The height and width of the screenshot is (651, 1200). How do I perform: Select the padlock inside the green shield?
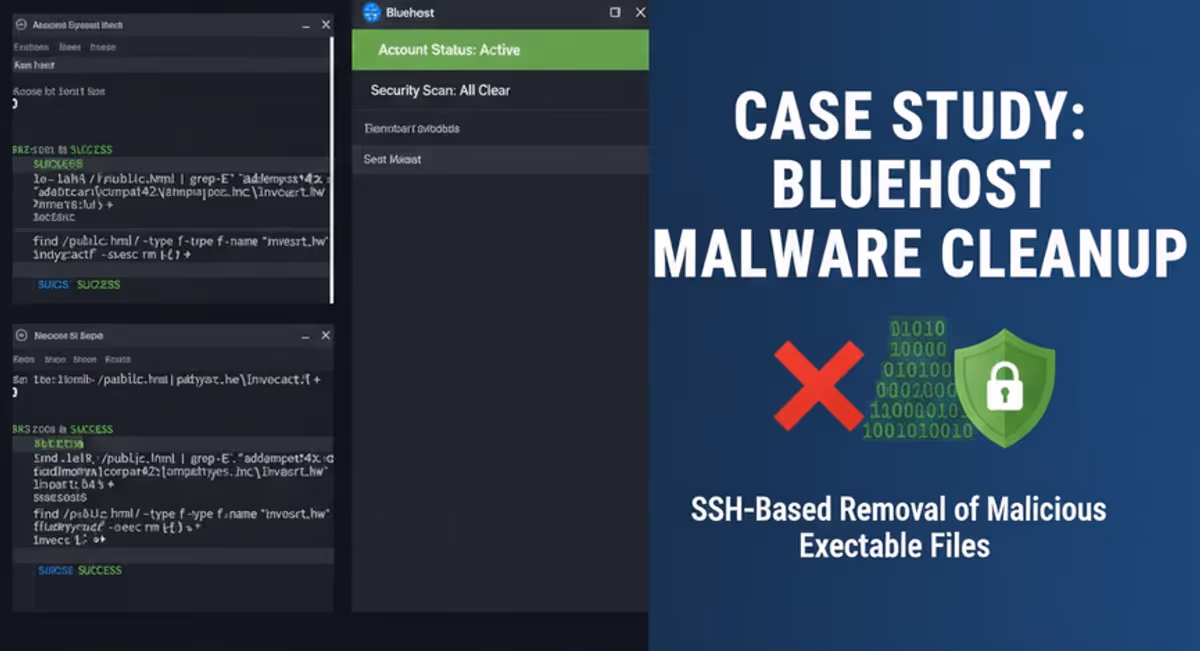coord(1004,388)
